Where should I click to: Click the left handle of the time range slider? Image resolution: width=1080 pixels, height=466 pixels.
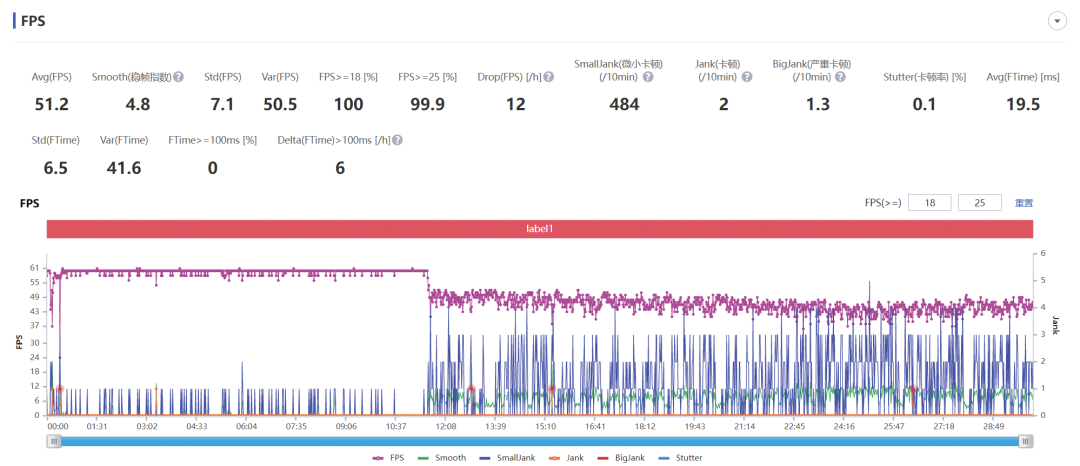[x=54, y=441]
